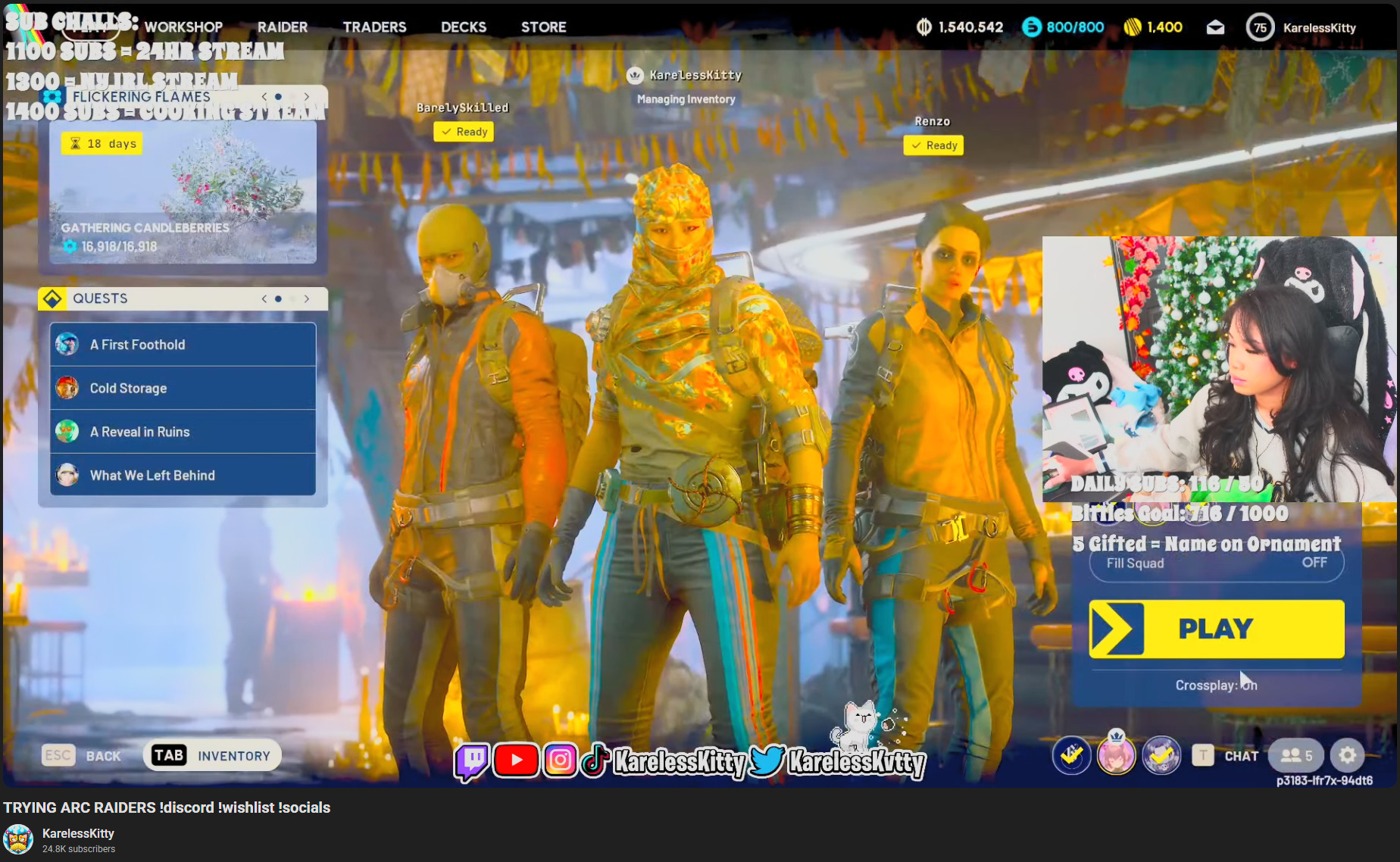Click the A First Foothold quest icon
This screenshot has height=862, width=1400.
tap(67, 344)
